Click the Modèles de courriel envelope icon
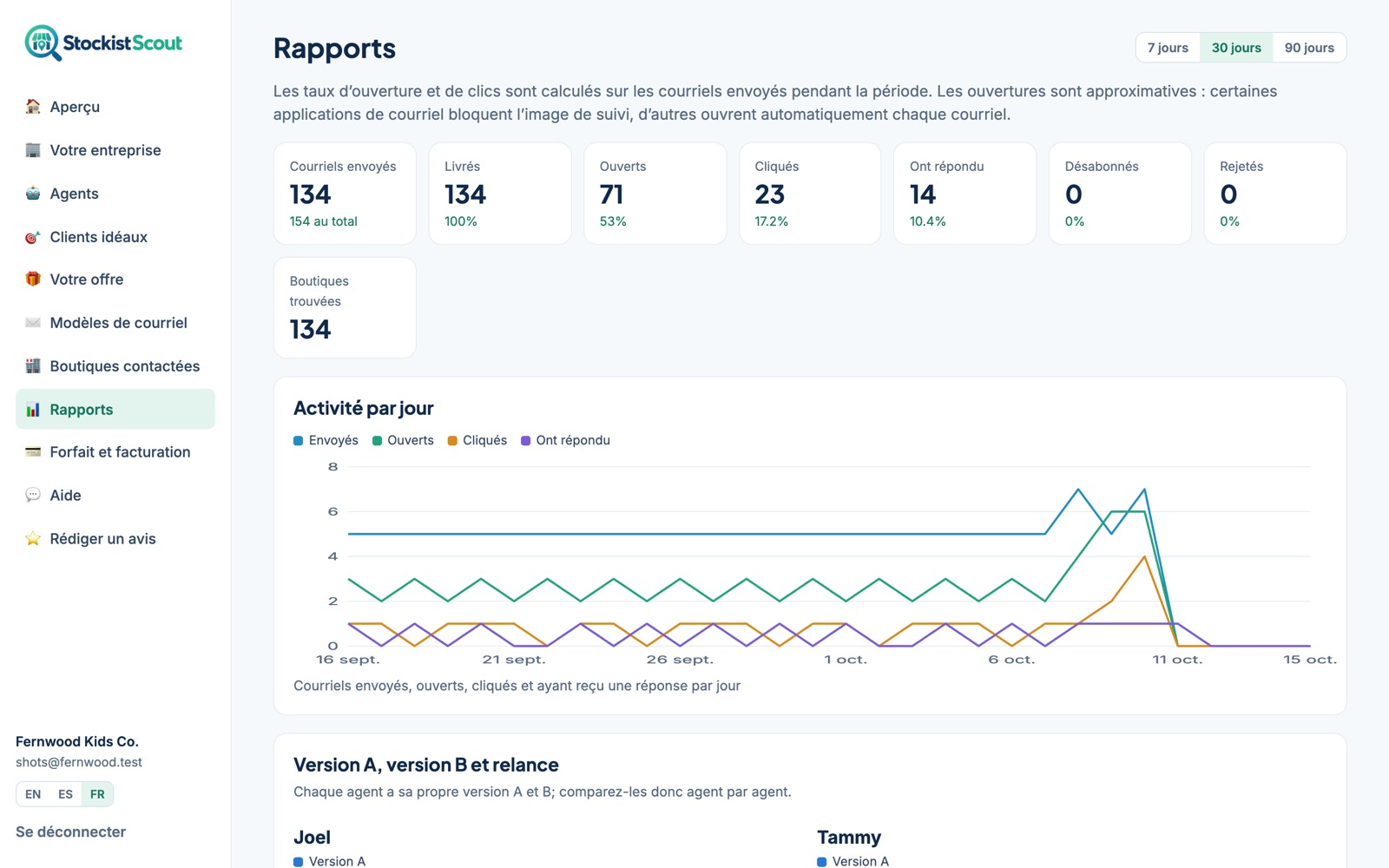Viewport: 1389px width, 868px height. [x=33, y=323]
